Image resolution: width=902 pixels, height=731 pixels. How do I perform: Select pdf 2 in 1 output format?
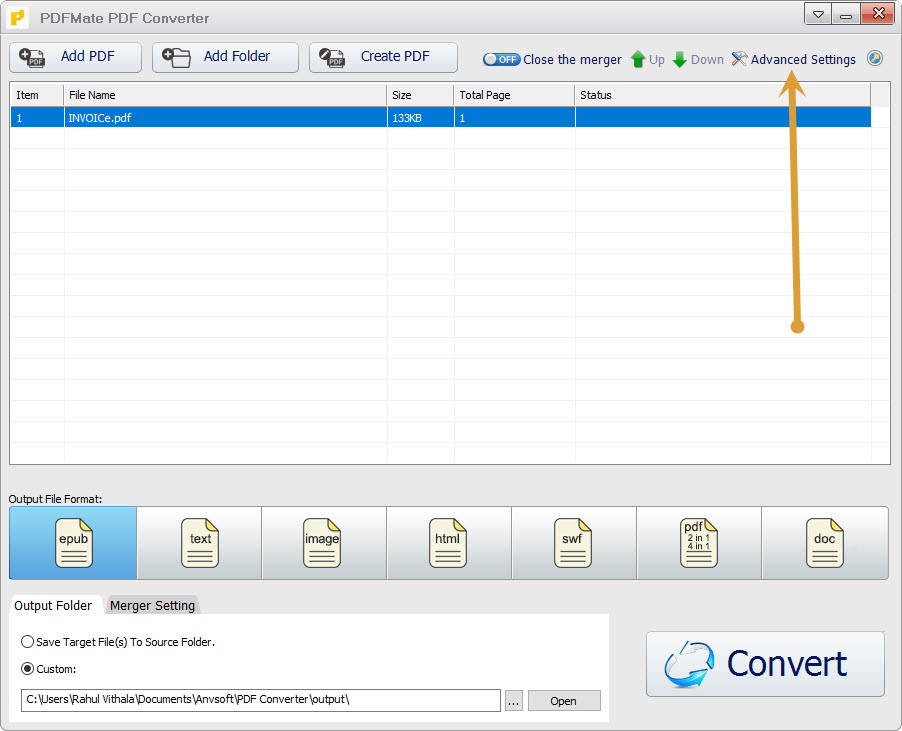click(699, 543)
